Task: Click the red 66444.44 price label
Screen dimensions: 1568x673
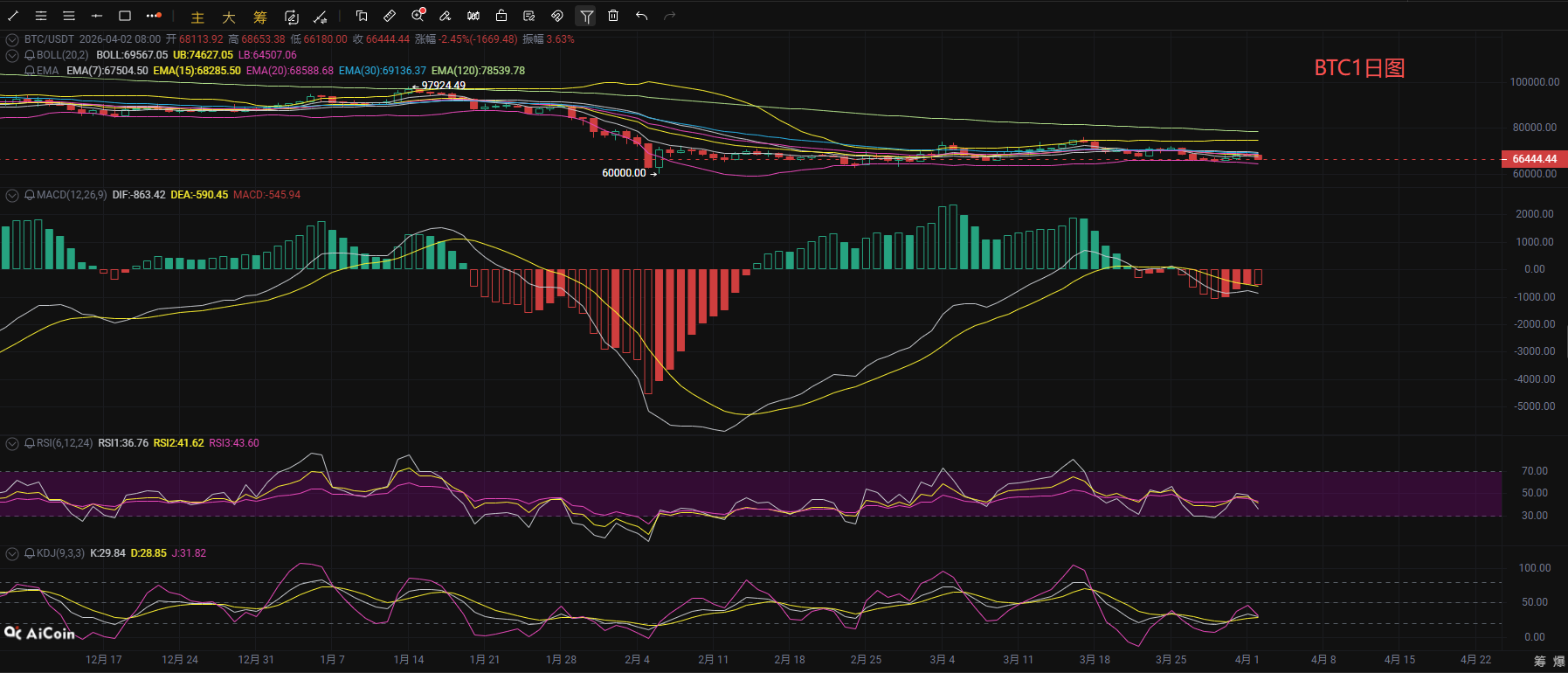Action: coord(1534,159)
